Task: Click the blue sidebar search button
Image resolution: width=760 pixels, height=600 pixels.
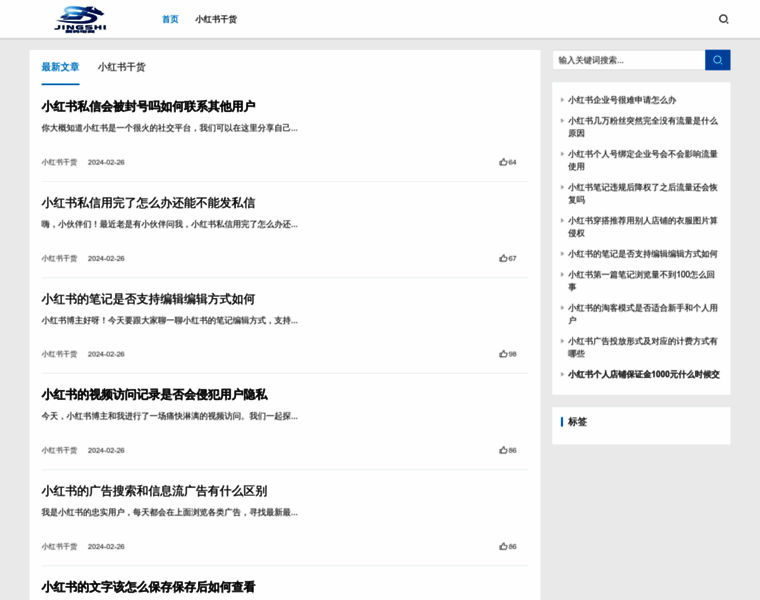Action: point(717,60)
